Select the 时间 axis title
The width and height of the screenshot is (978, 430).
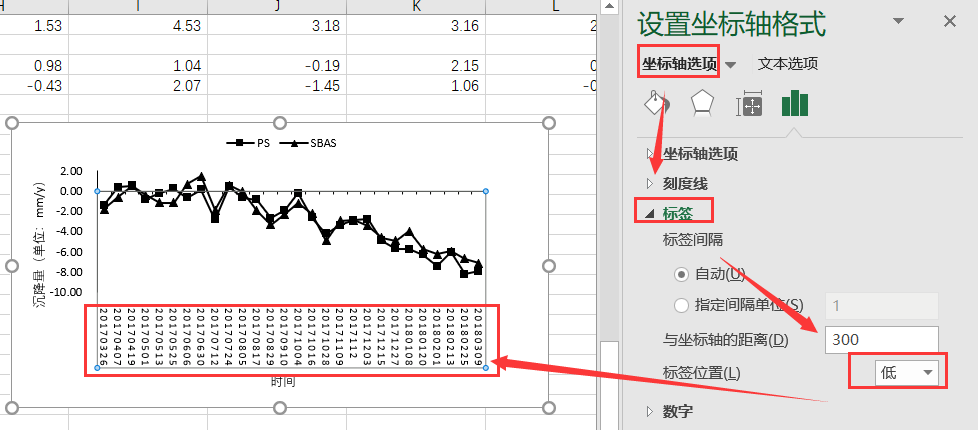coord(283,381)
